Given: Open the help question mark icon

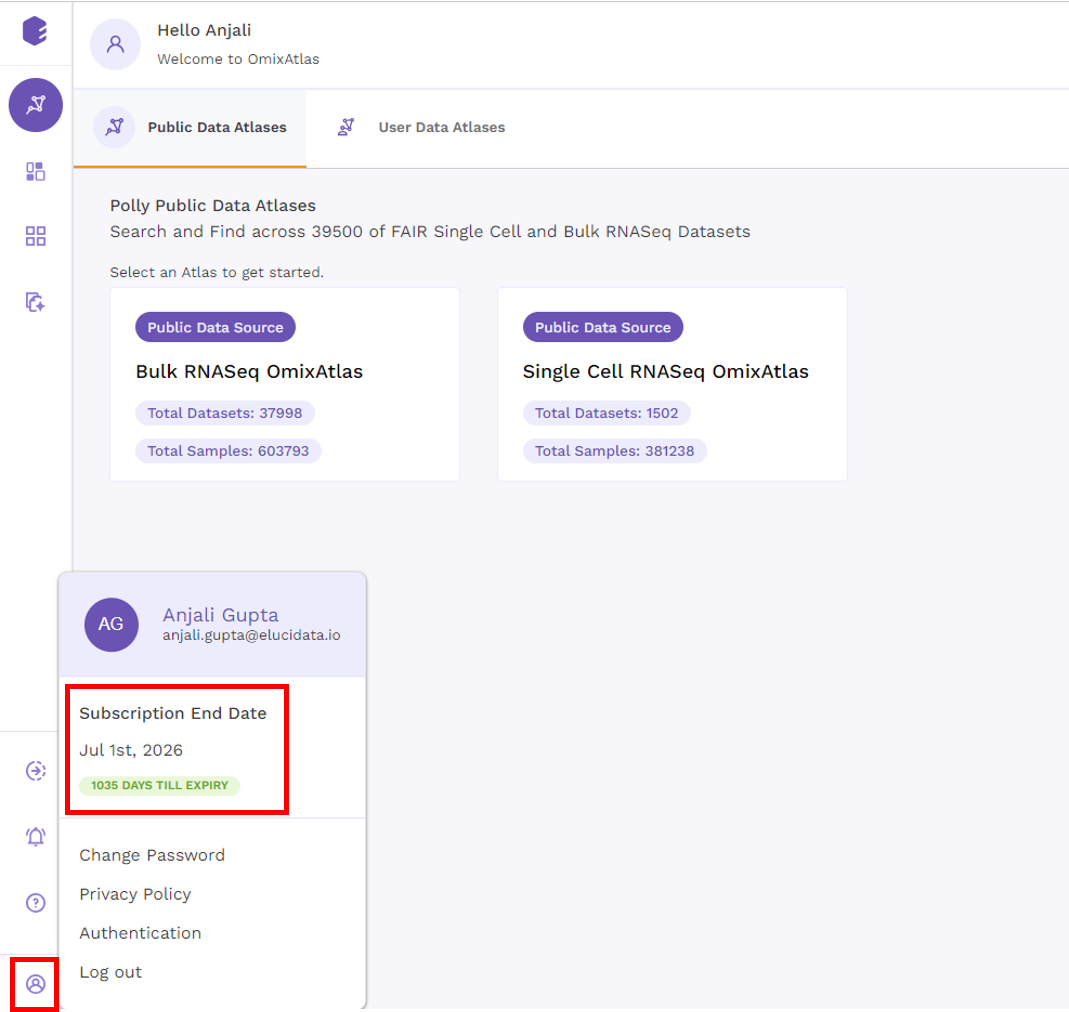Looking at the screenshot, I should pos(35,903).
